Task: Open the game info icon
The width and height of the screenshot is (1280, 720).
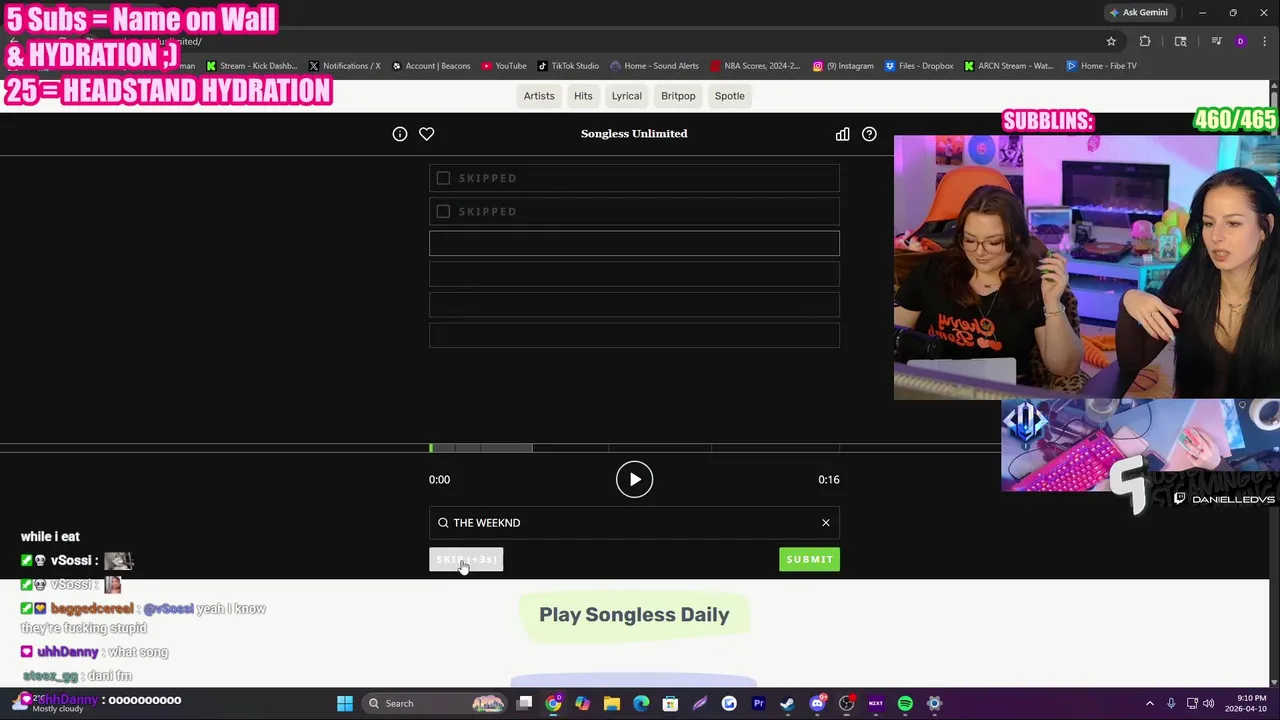Action: (400, 134)
